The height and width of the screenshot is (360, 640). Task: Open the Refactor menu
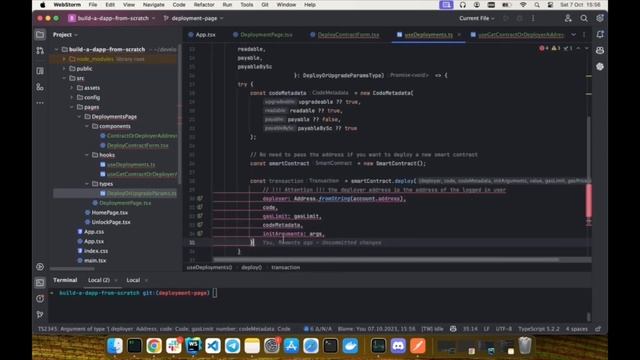click(204, 5)
